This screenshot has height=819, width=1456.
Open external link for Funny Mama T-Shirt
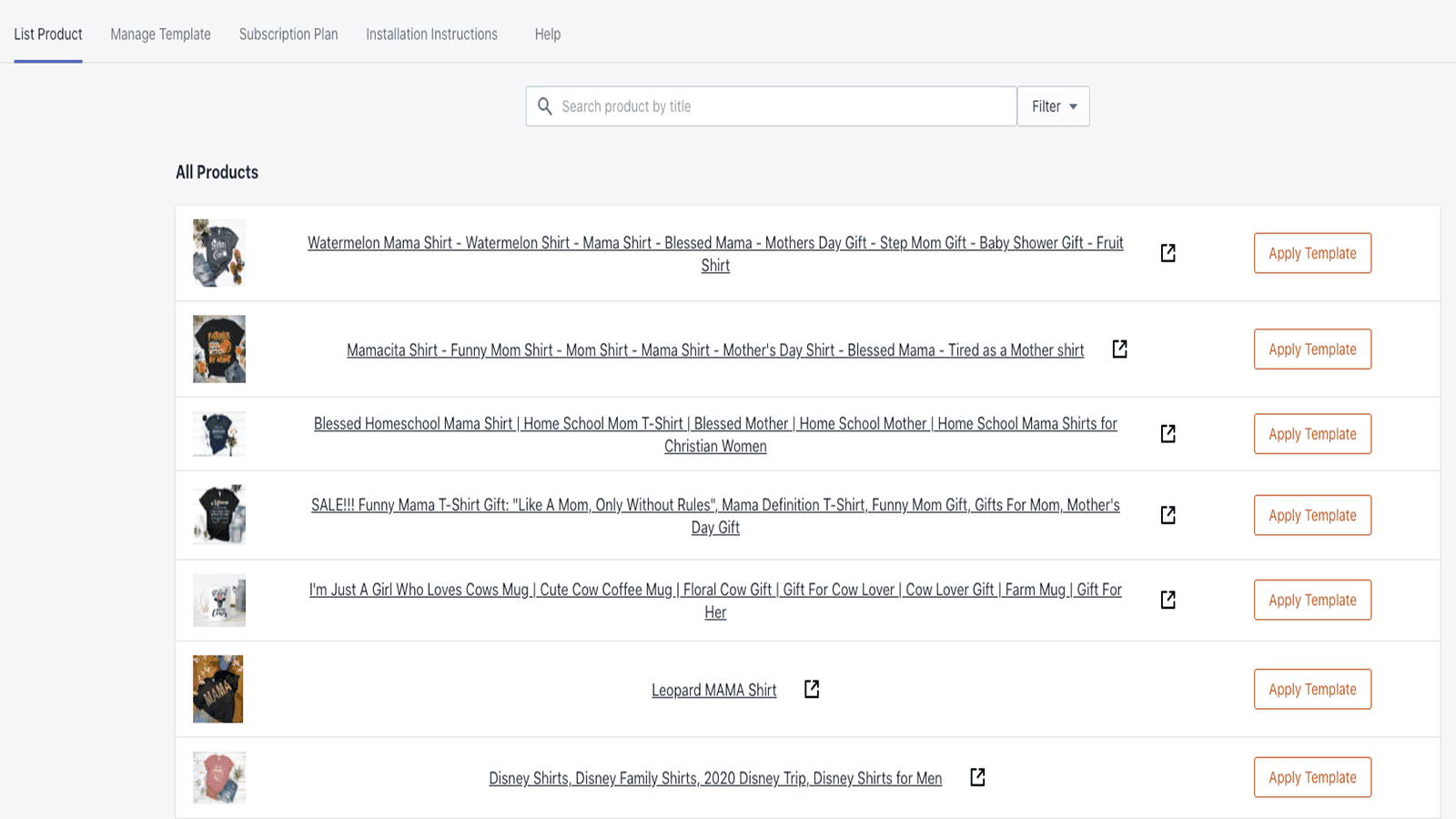pos(1168,514)
